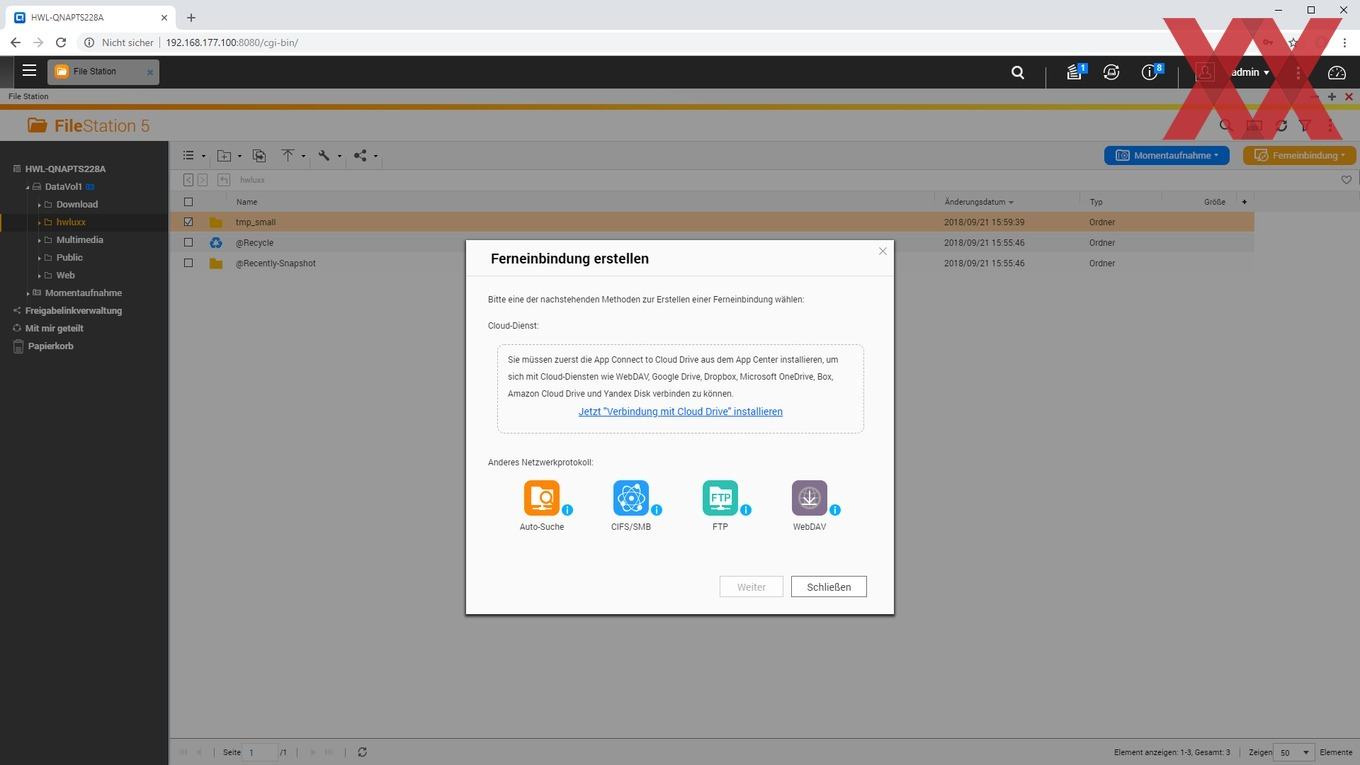1360x765 pixels.
Task: Click the heart favorites icon in path bar
Action: pos(1346,180)
